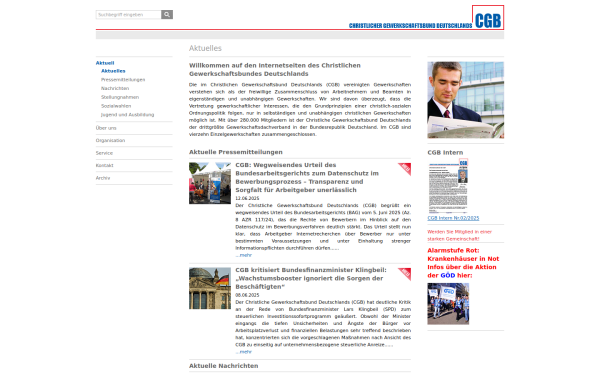Open the CGB Intern newsletter cover image
Image resolution: width=600 pixels, height=375 pixels.
pos(448,186)
